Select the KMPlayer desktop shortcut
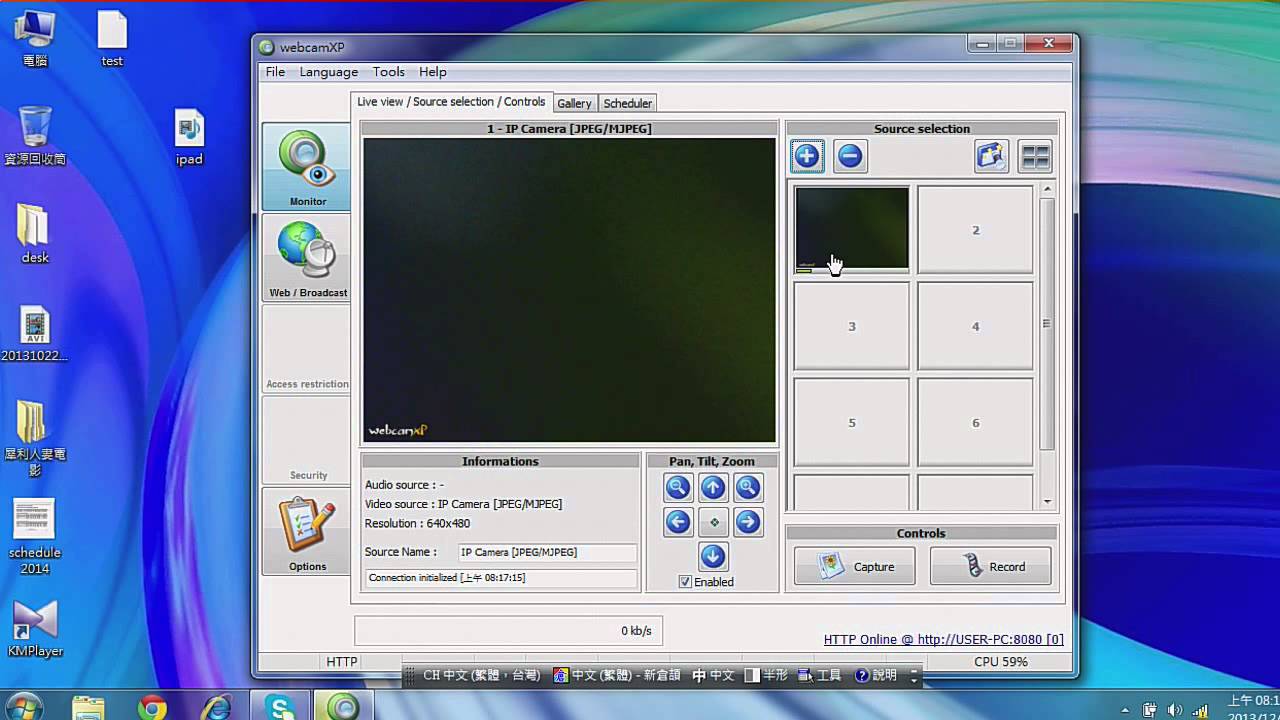Viewport: 1280px width, 720px height. 35,629
